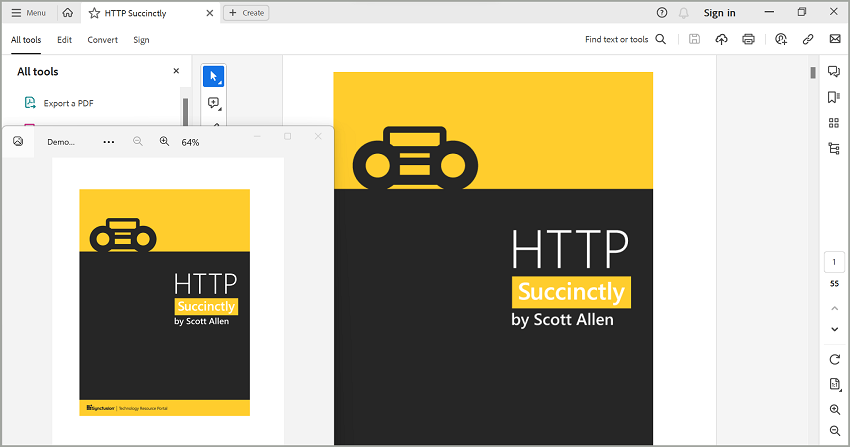Open the Help question mark icon
This screenshot has height=447, width=850.
tap(662, 12)
